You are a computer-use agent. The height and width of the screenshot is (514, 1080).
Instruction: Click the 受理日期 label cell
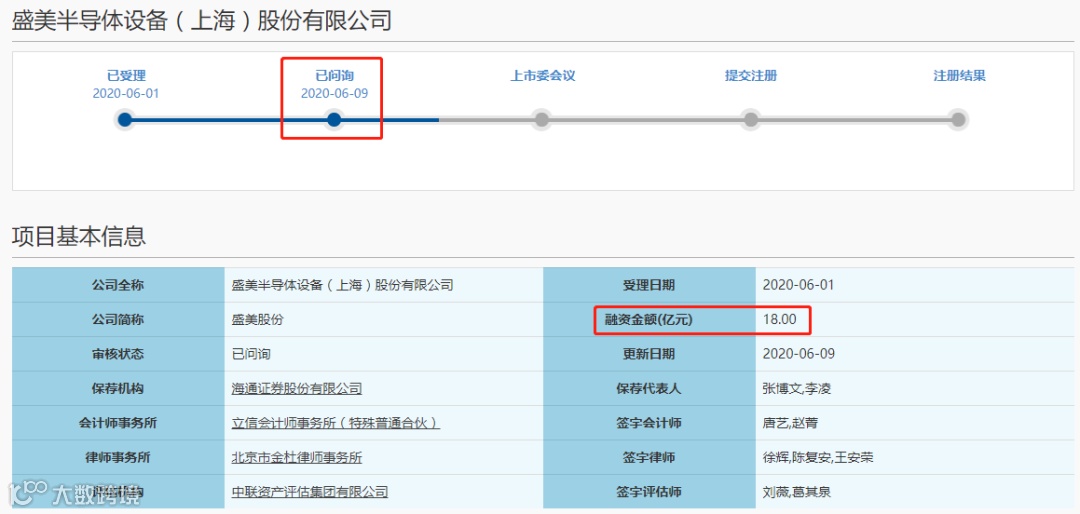[x=649, y=285]
